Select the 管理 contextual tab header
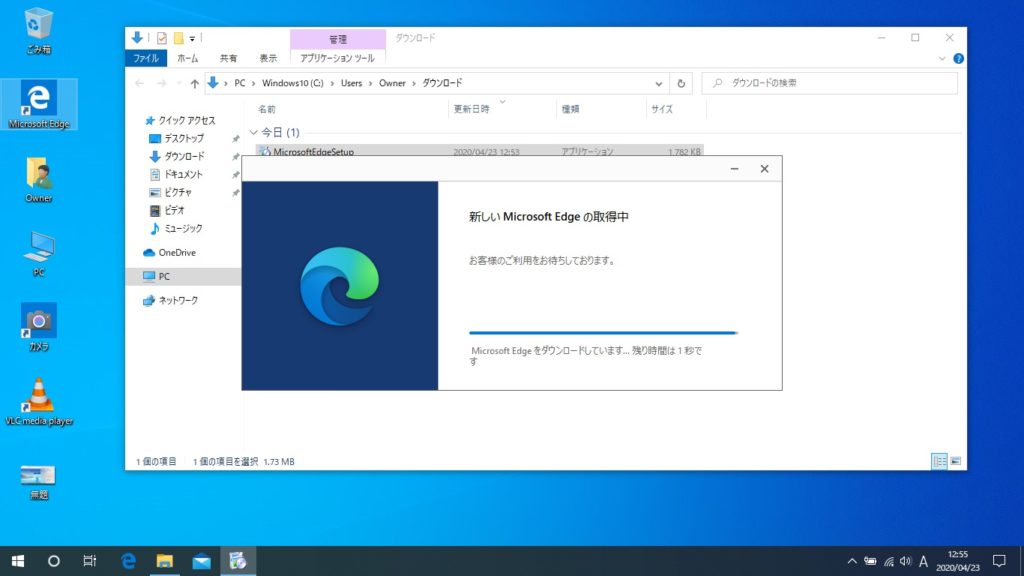The height and width of the screenshot is (576, 1024). pyautogui.click(x=338, y=39)
